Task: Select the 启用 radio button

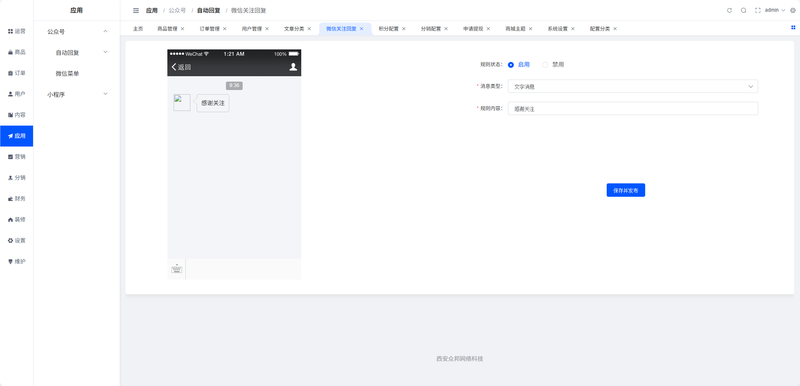Action: [x=511, y=65]
